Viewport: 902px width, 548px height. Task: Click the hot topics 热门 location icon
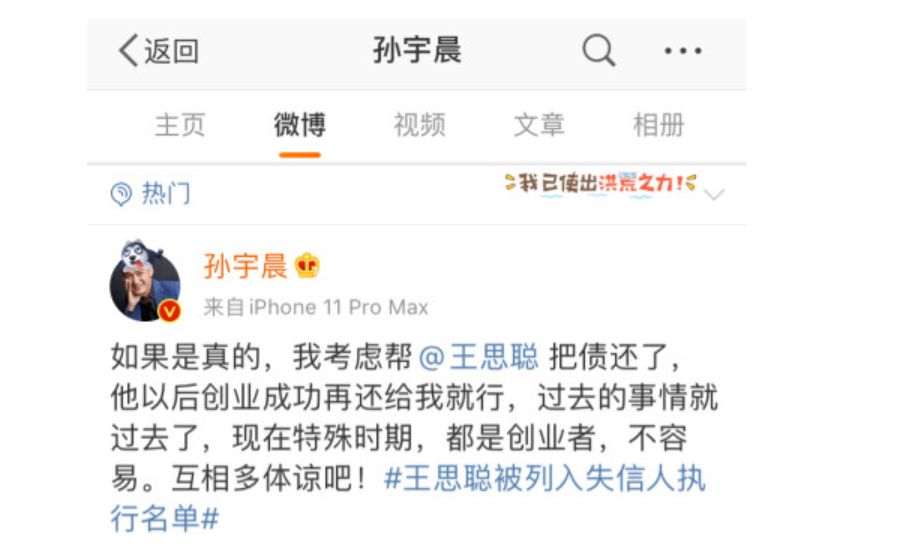coord(121,194)
